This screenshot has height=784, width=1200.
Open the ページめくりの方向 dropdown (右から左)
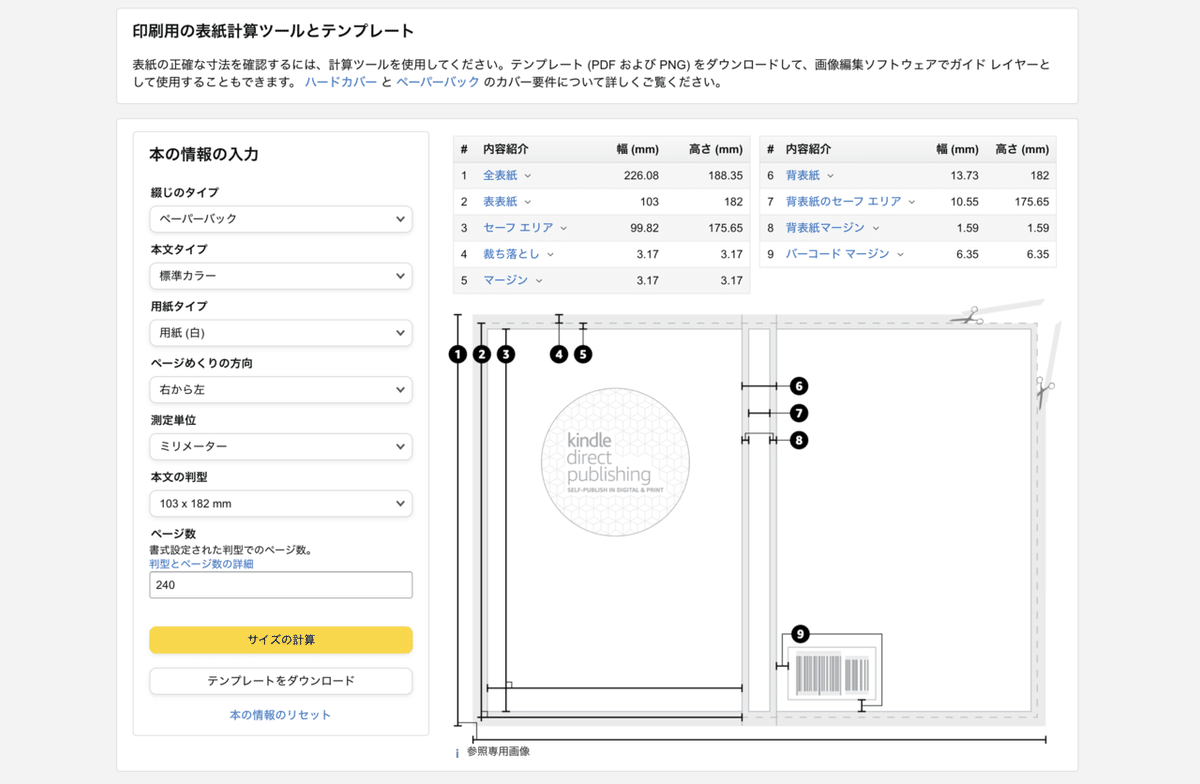click(x=281, y=390)
